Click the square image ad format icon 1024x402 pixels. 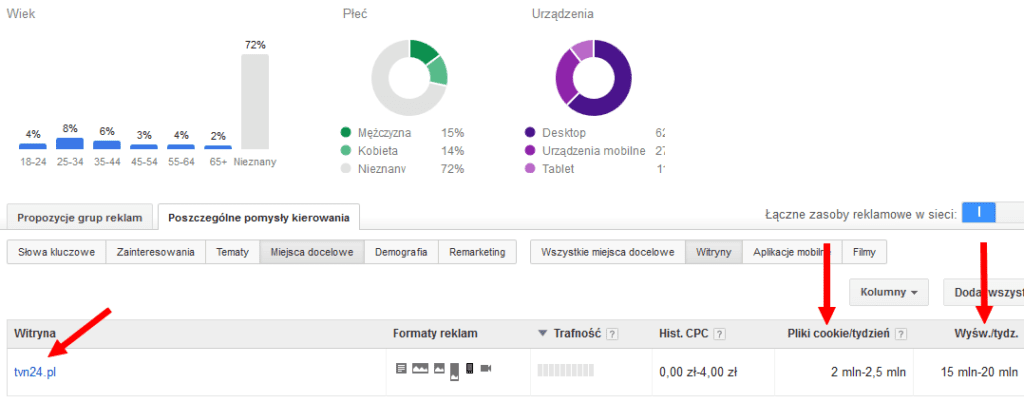point(439,369)
